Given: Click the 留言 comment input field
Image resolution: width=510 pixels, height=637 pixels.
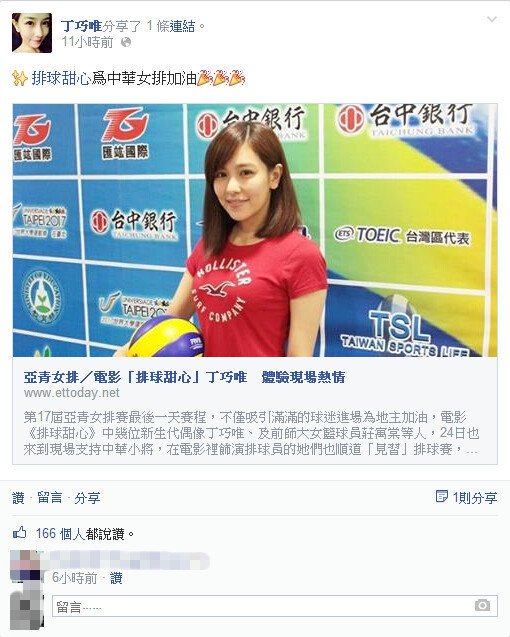Looking at the screenshot, I should pos(275,606).
